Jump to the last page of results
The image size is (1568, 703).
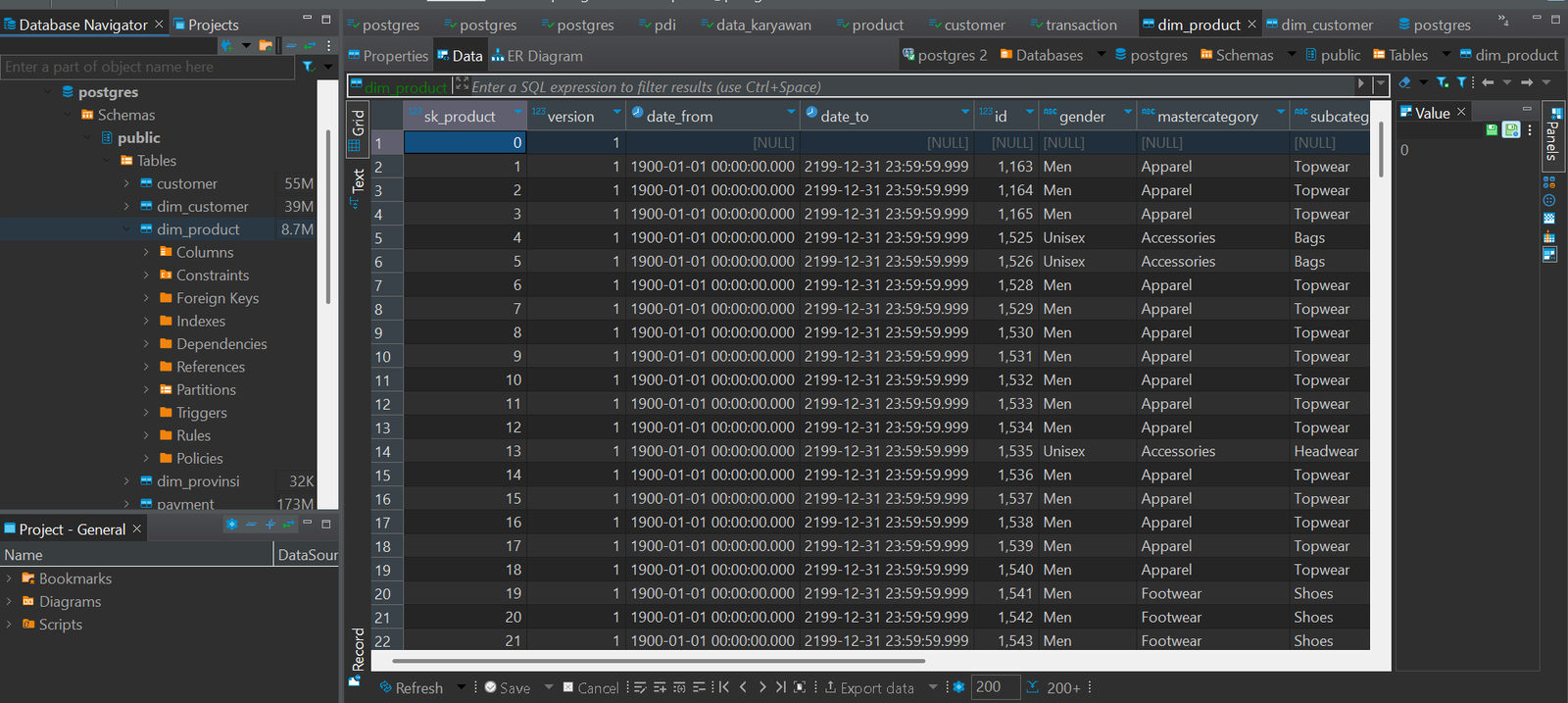[781, 687]
